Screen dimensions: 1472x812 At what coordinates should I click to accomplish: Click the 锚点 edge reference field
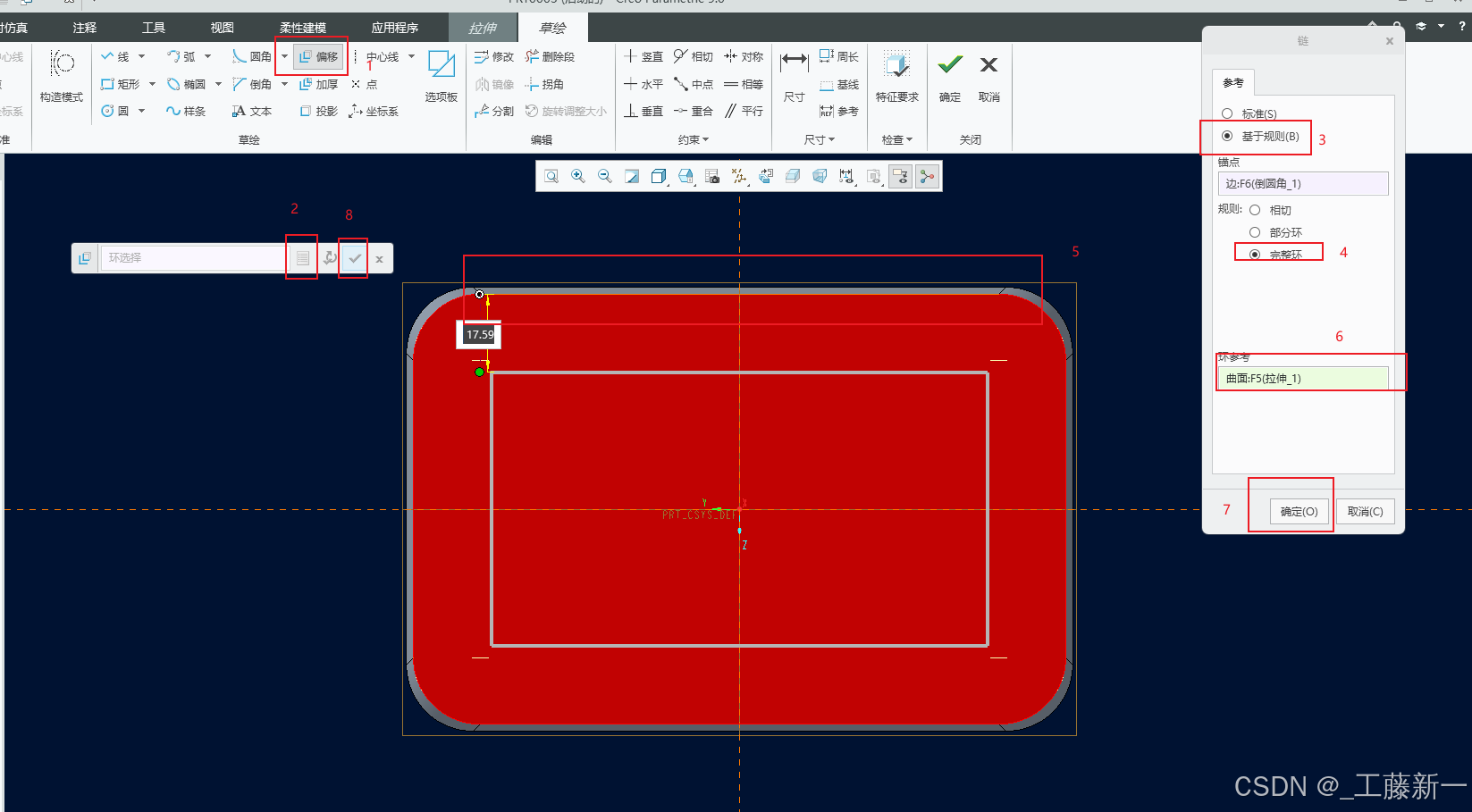click(x=1303, y=183)
